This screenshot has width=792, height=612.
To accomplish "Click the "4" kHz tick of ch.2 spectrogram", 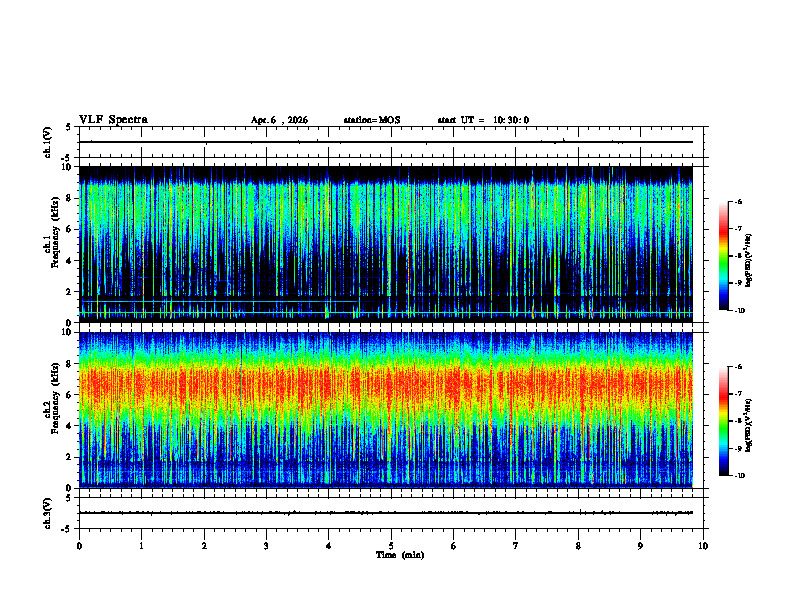I will tap(69, 426).
